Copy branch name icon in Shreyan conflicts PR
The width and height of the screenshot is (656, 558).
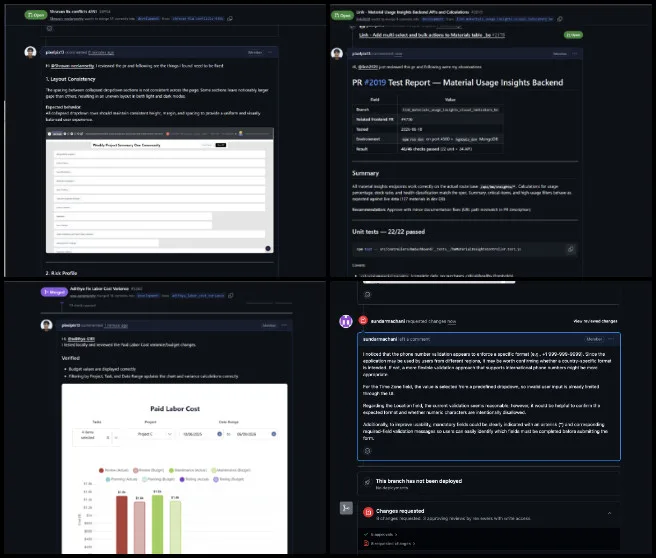pos(230,18)
